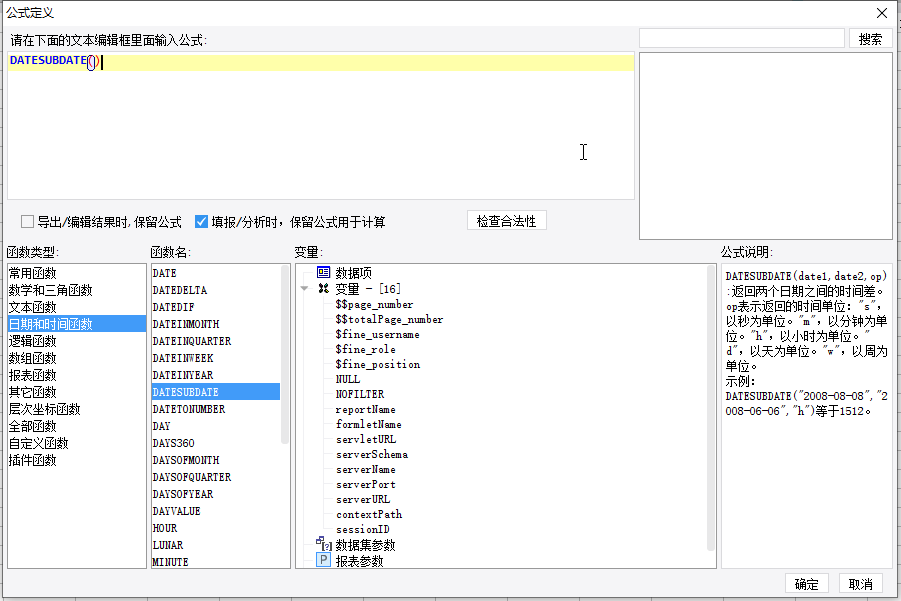This screenshot has width=901, height=601.
Task: Select the MINUTE function
Action: click(215, 561)
